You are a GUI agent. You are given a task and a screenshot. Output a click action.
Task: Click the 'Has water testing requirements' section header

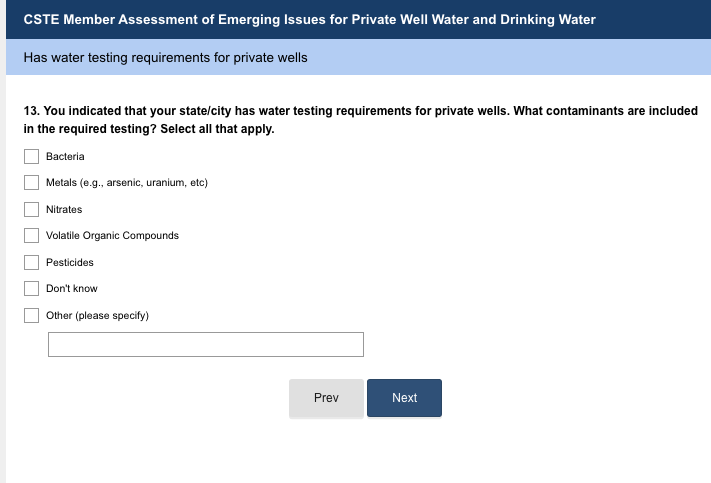[165, 58]
